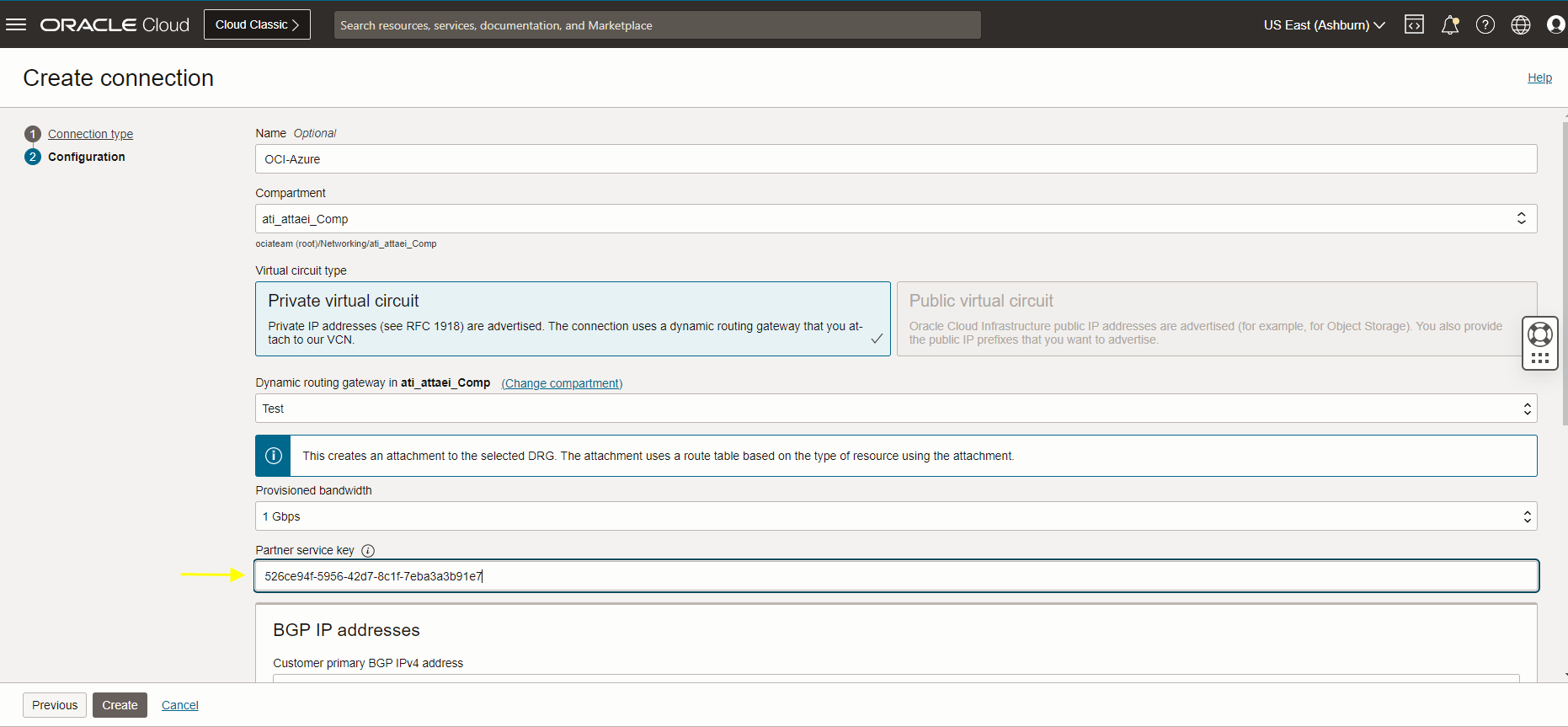Image resolution: width=1568 pixels, height=727 pixels.
Task: Open the hamburger navigation menu
Action: (16, 24)
